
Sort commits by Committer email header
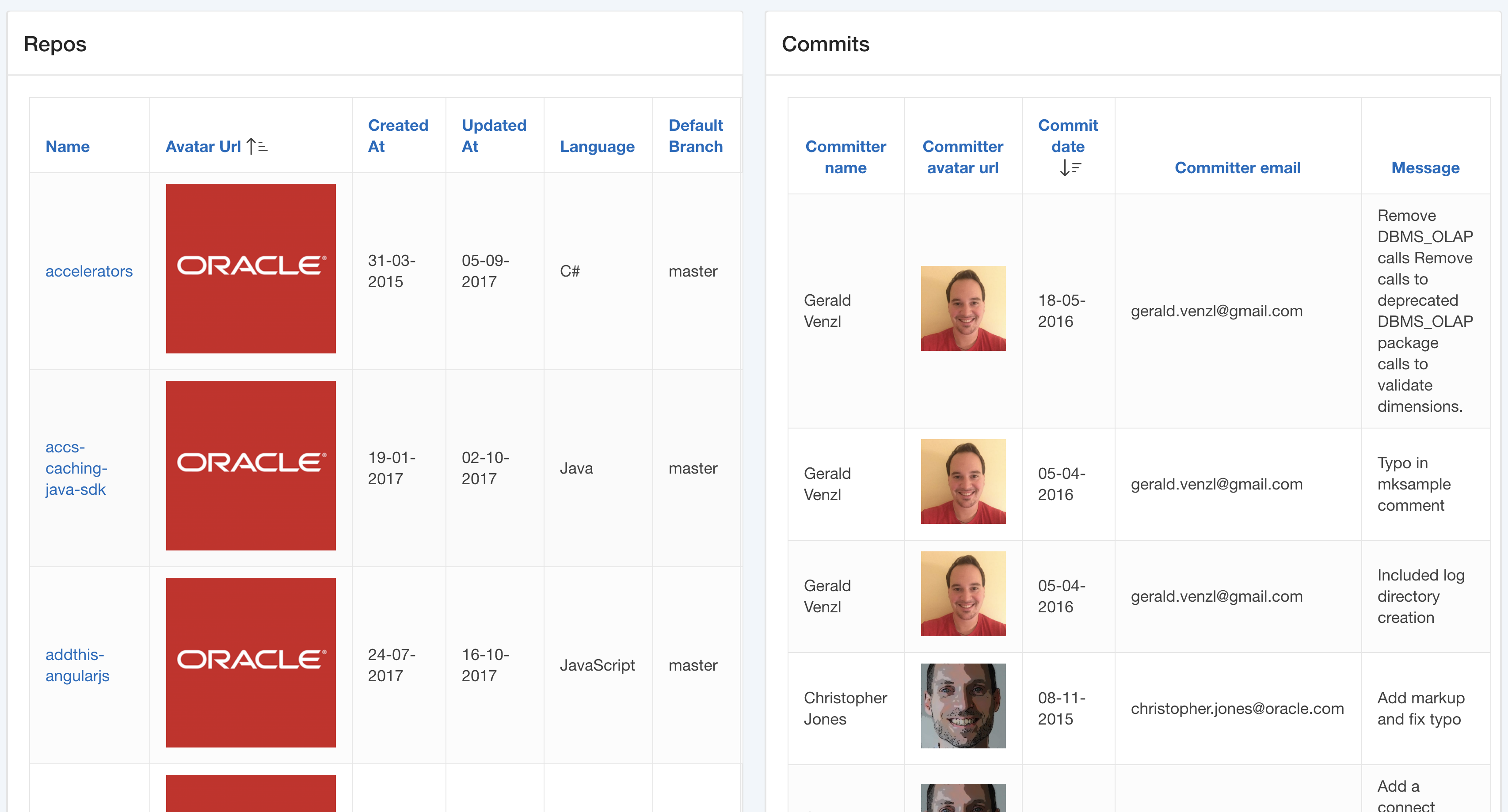[x=1237, y=168]
